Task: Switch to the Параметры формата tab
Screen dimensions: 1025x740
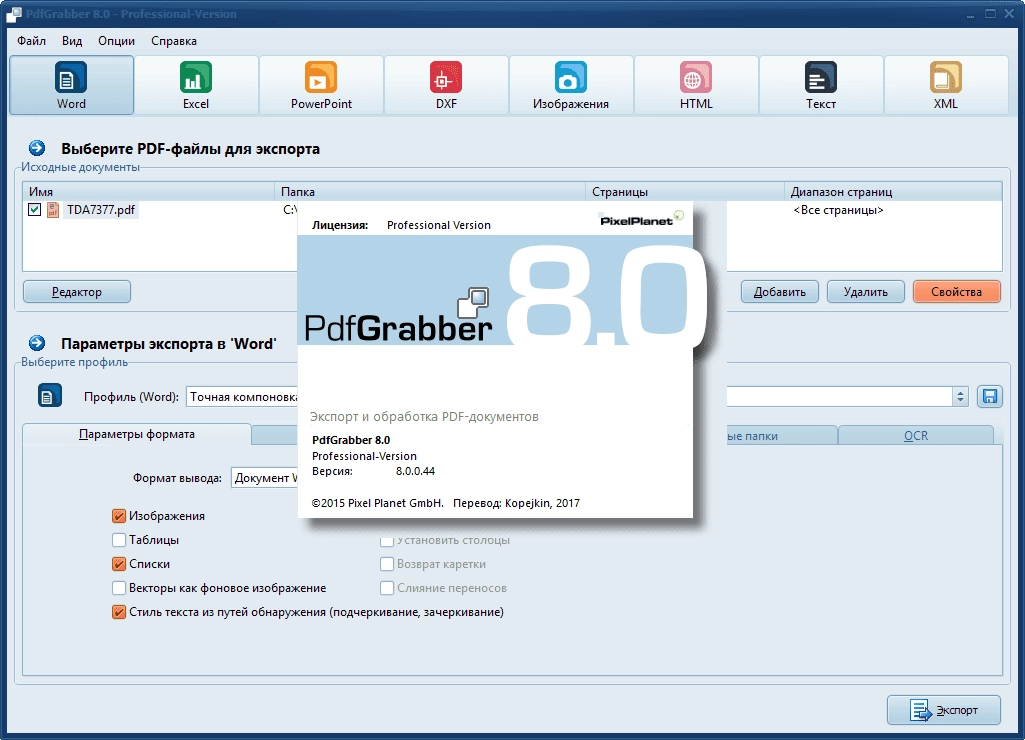Action: coord(137,434)
